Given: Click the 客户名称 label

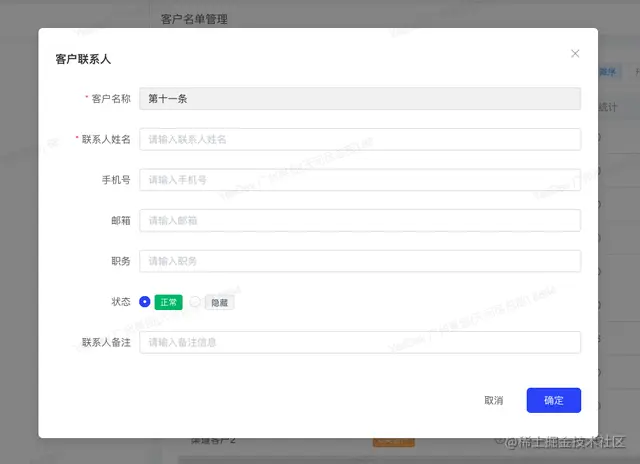Looking at the screenshot, I should (111, 98).
